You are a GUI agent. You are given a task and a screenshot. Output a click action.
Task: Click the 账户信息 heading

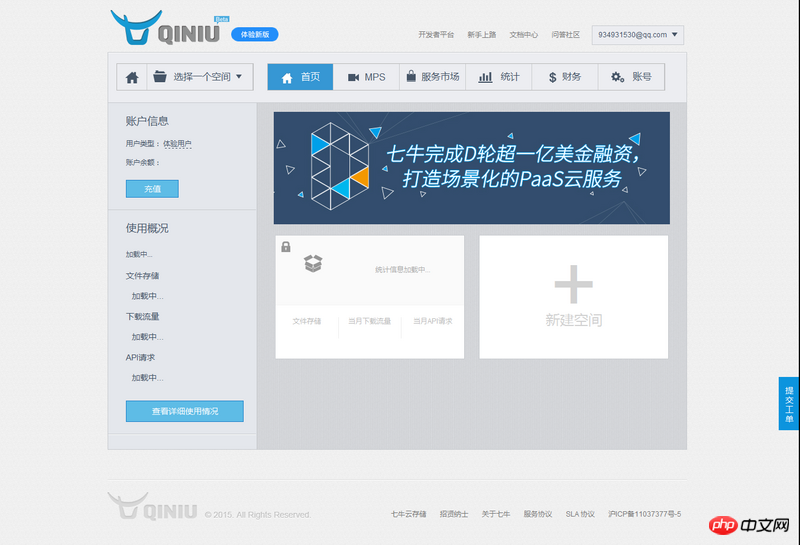tap(147, 121)
